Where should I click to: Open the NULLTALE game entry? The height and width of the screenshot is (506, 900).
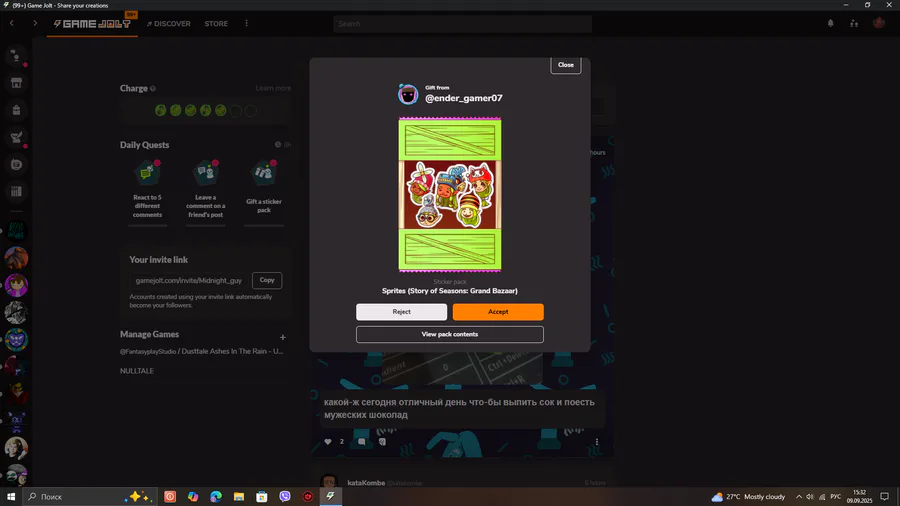click(137, 371)
